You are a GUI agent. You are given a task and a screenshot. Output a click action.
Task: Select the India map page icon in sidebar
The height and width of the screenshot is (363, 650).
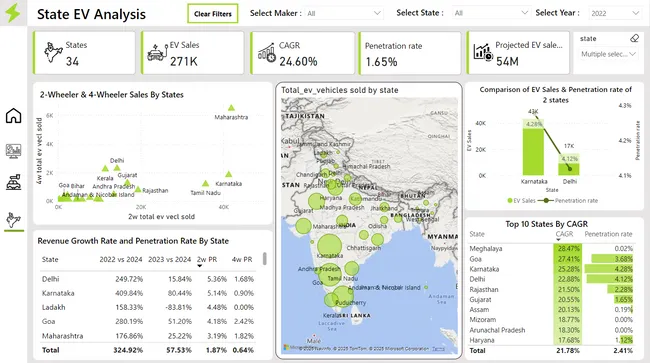13,220
